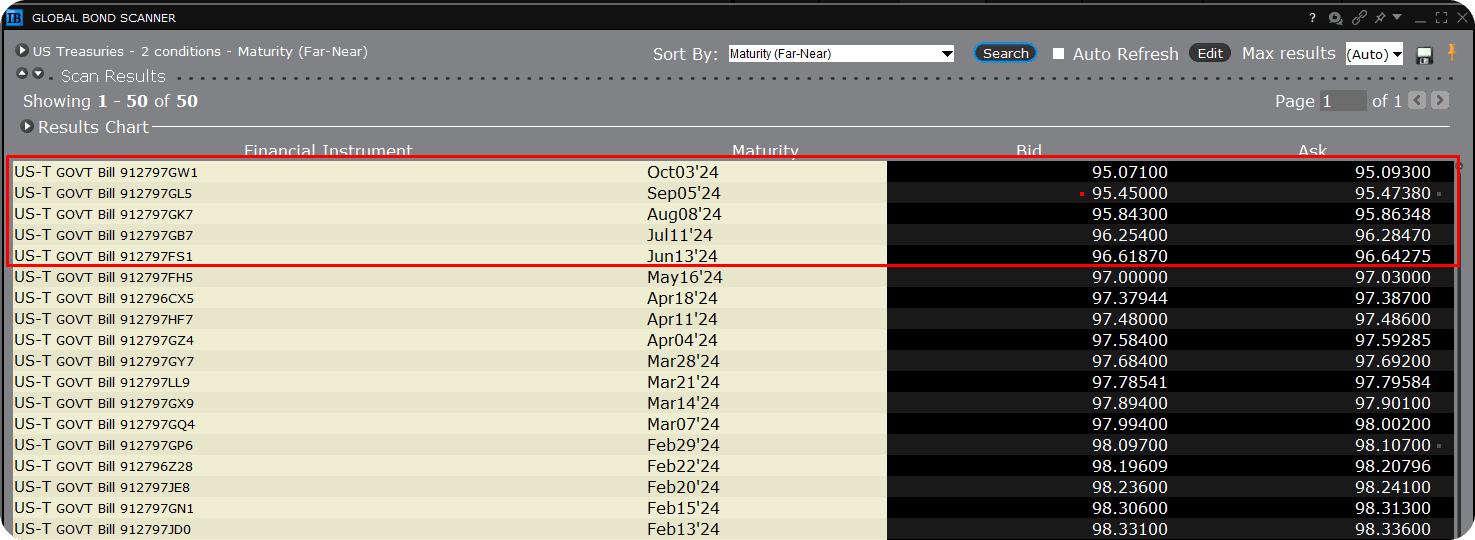Screen dimensions: 1475x540
Task: Go to the next results page arrow
Action: click(1440, 100)
